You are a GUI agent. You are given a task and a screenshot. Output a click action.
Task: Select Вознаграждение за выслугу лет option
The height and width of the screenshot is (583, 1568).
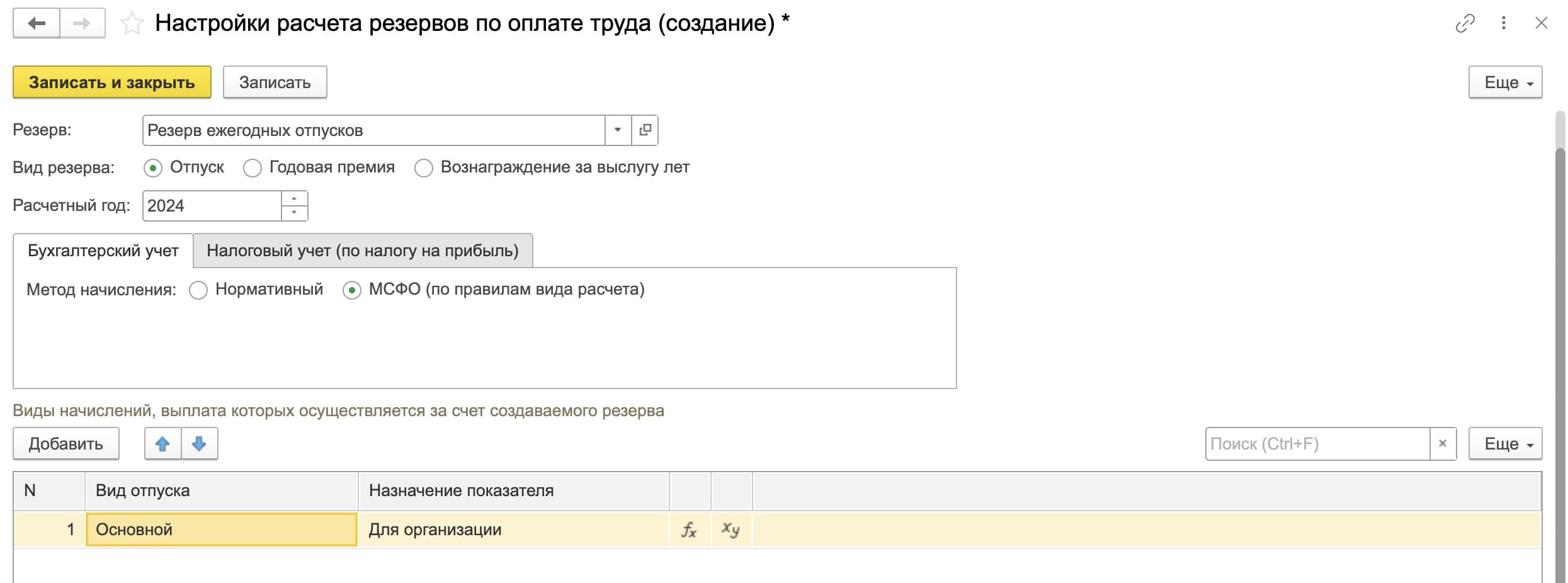(x=424, y=168)
